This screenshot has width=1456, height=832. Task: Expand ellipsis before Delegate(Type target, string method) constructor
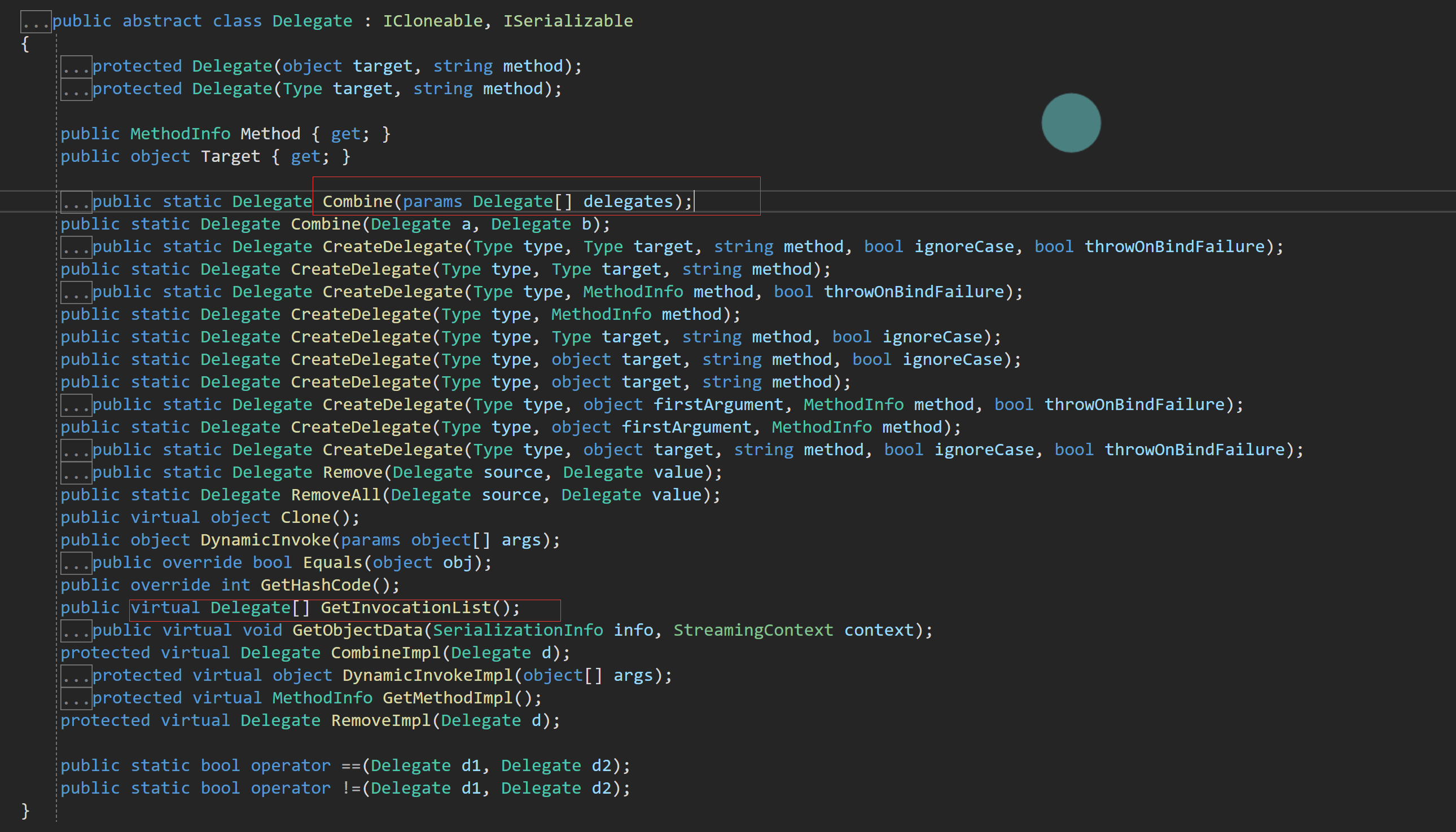(76, 90)
